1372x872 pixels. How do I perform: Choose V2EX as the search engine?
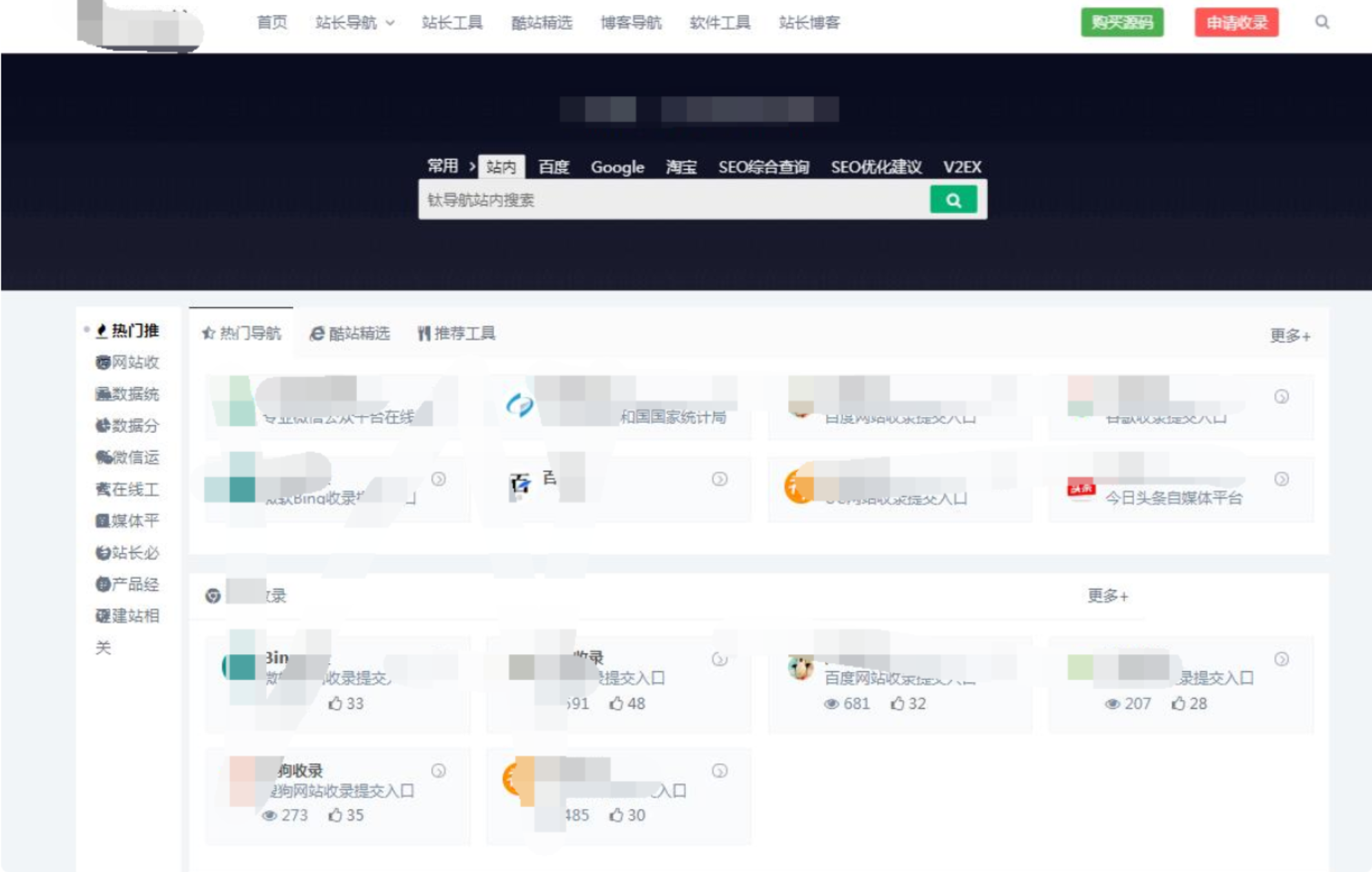pos(963,167)
